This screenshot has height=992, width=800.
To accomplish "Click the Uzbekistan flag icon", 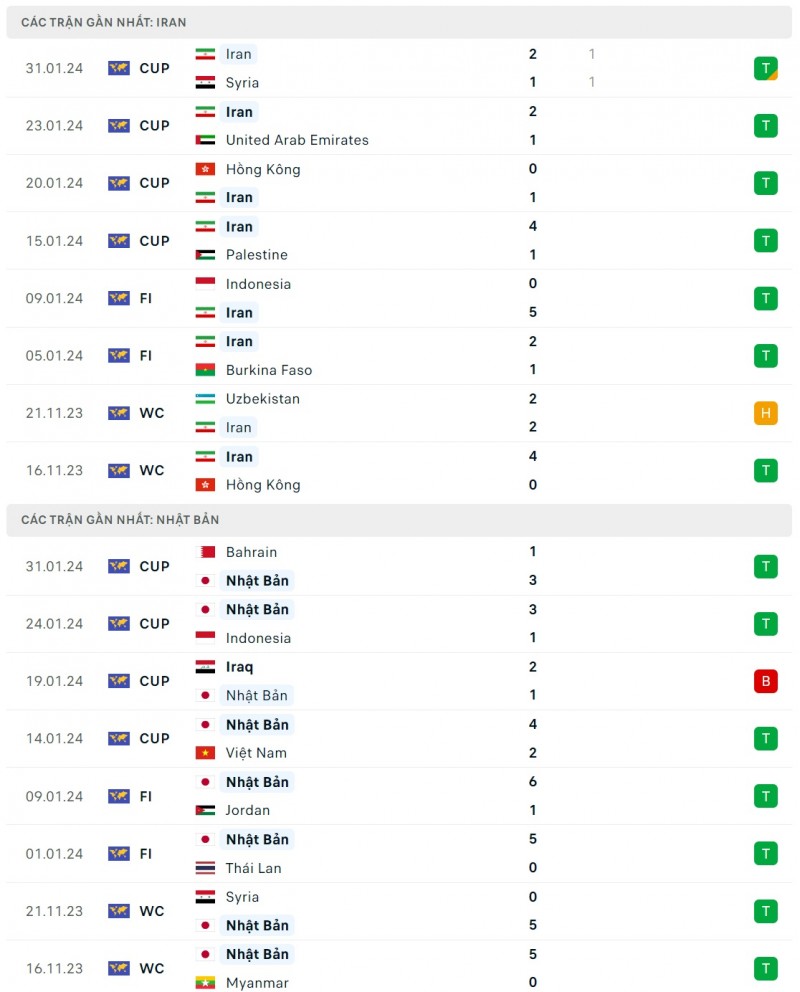I will (x=205, y=399).
